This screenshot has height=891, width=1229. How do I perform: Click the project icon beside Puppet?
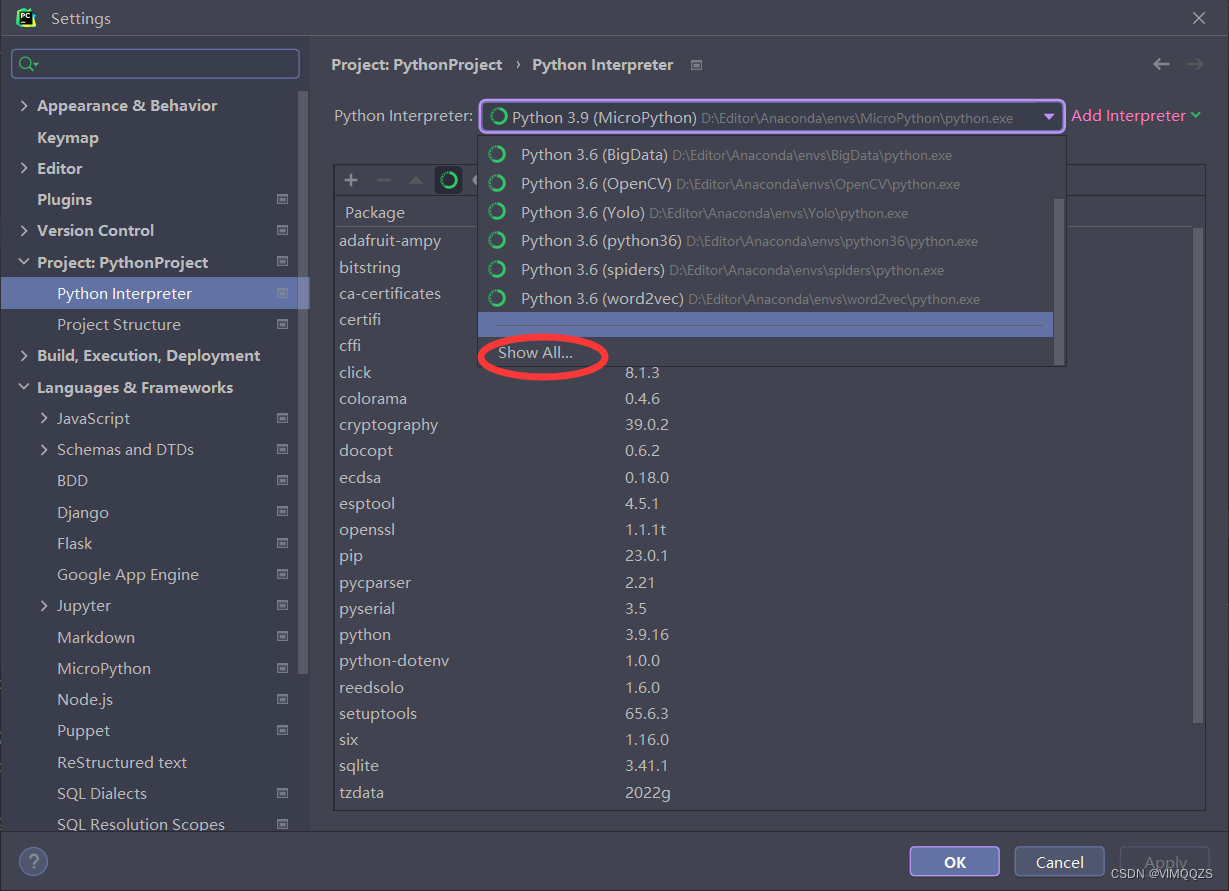pyautogui.click(x=282, y=731)
